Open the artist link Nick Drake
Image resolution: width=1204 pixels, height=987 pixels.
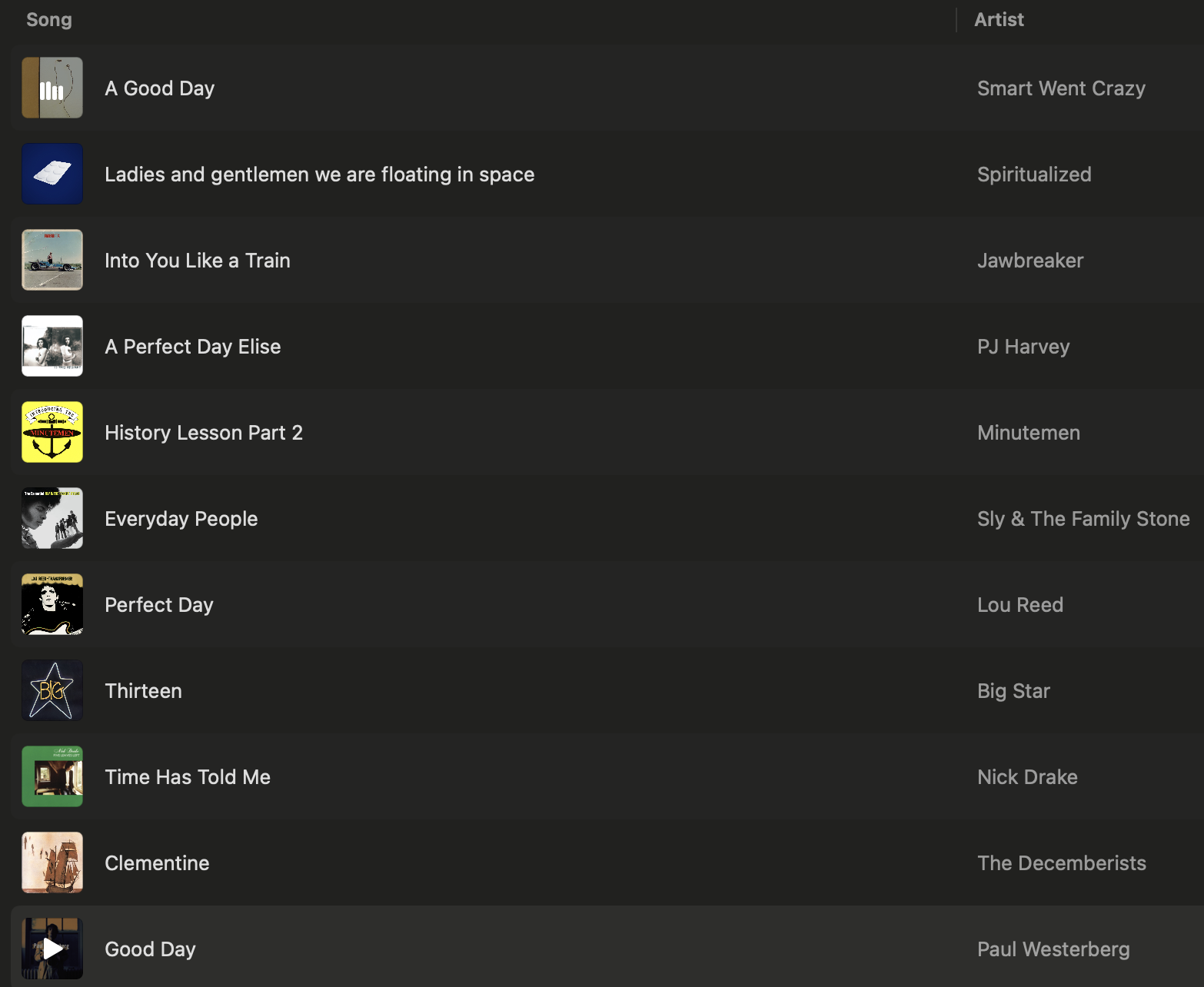point(1027,777)
